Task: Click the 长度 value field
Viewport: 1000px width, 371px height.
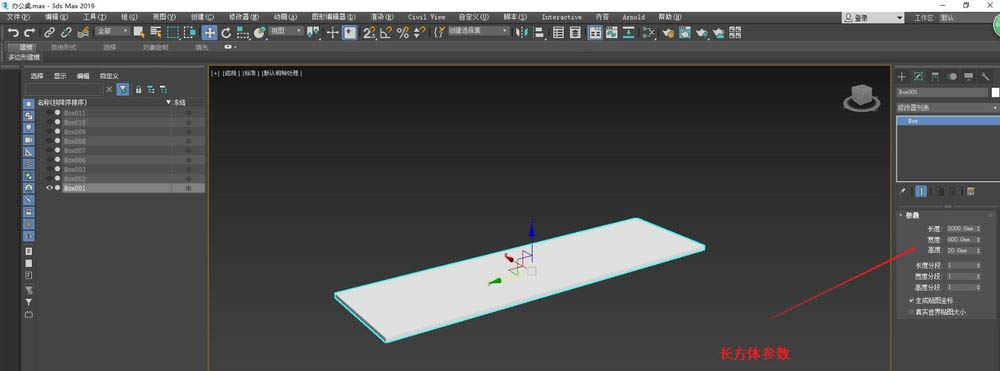Action: 960,228
